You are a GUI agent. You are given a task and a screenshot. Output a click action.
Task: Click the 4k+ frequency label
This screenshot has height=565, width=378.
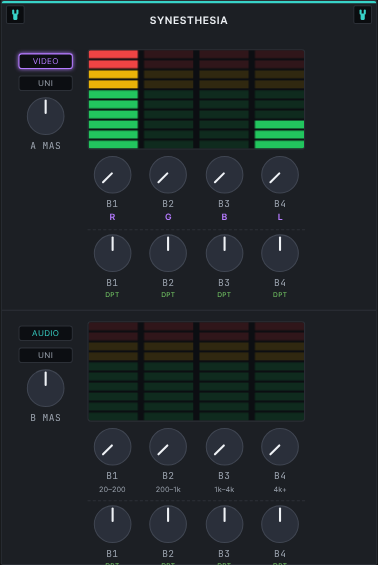[x=280, y=489]
